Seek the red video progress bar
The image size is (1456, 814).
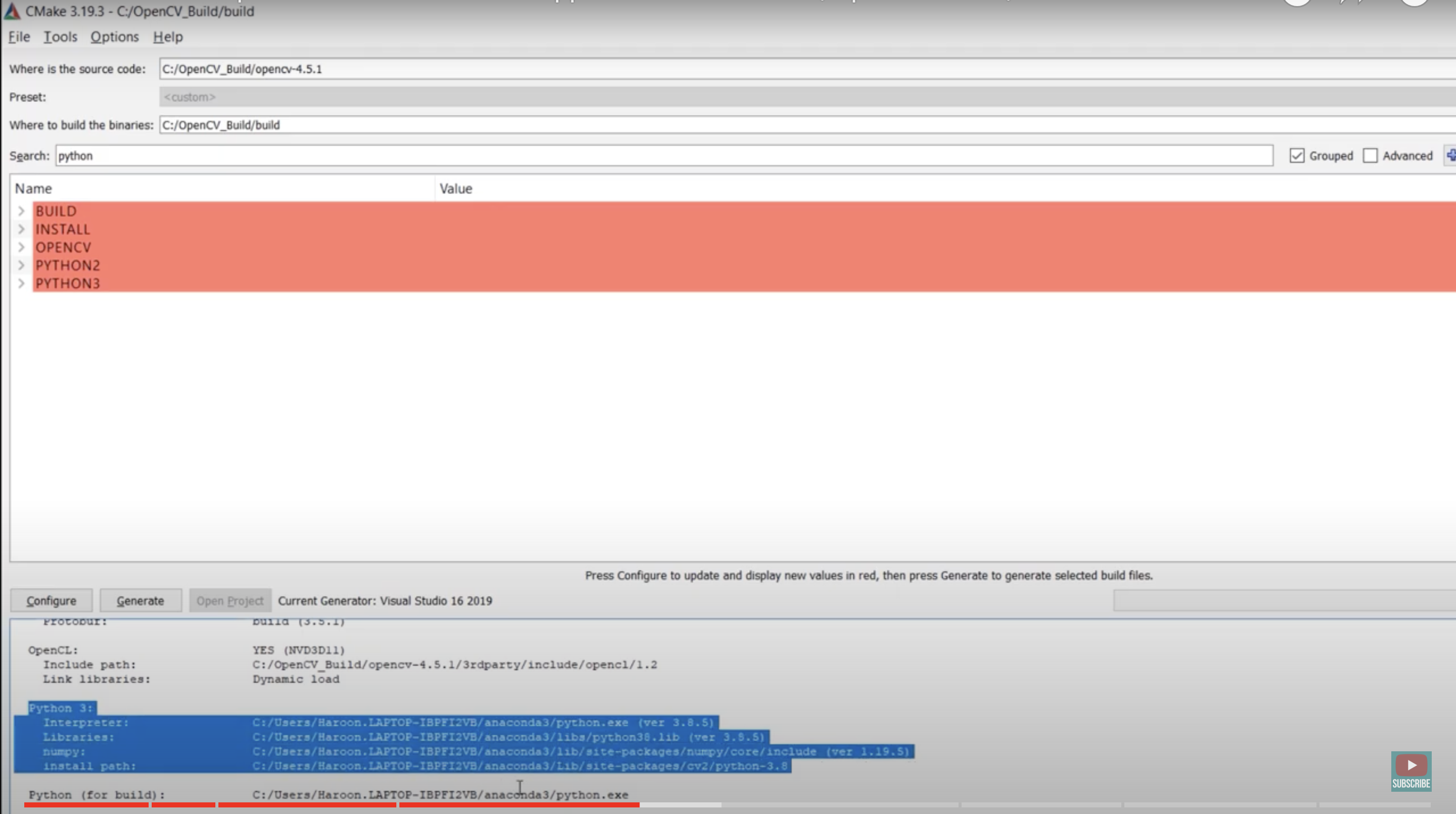(332, 804)
